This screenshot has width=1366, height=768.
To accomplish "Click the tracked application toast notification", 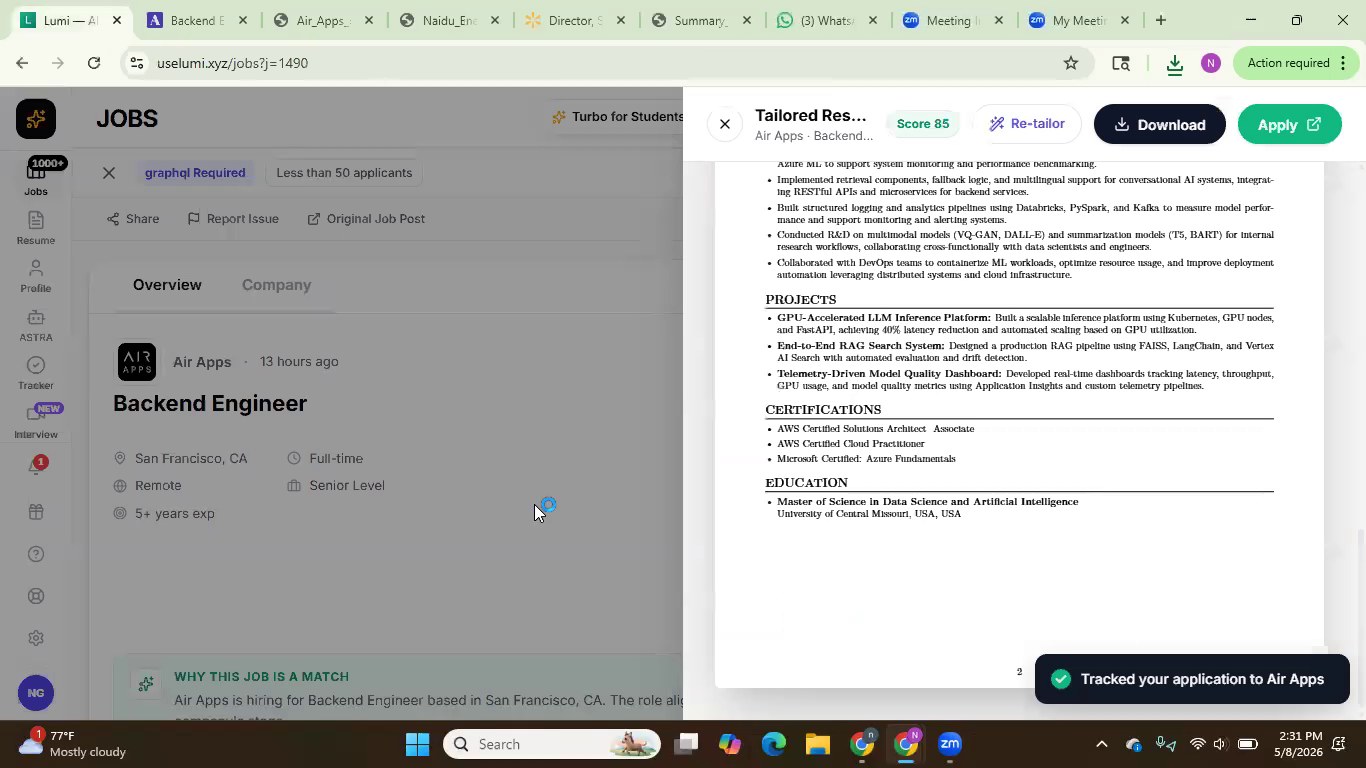I will click(1192, 679).
